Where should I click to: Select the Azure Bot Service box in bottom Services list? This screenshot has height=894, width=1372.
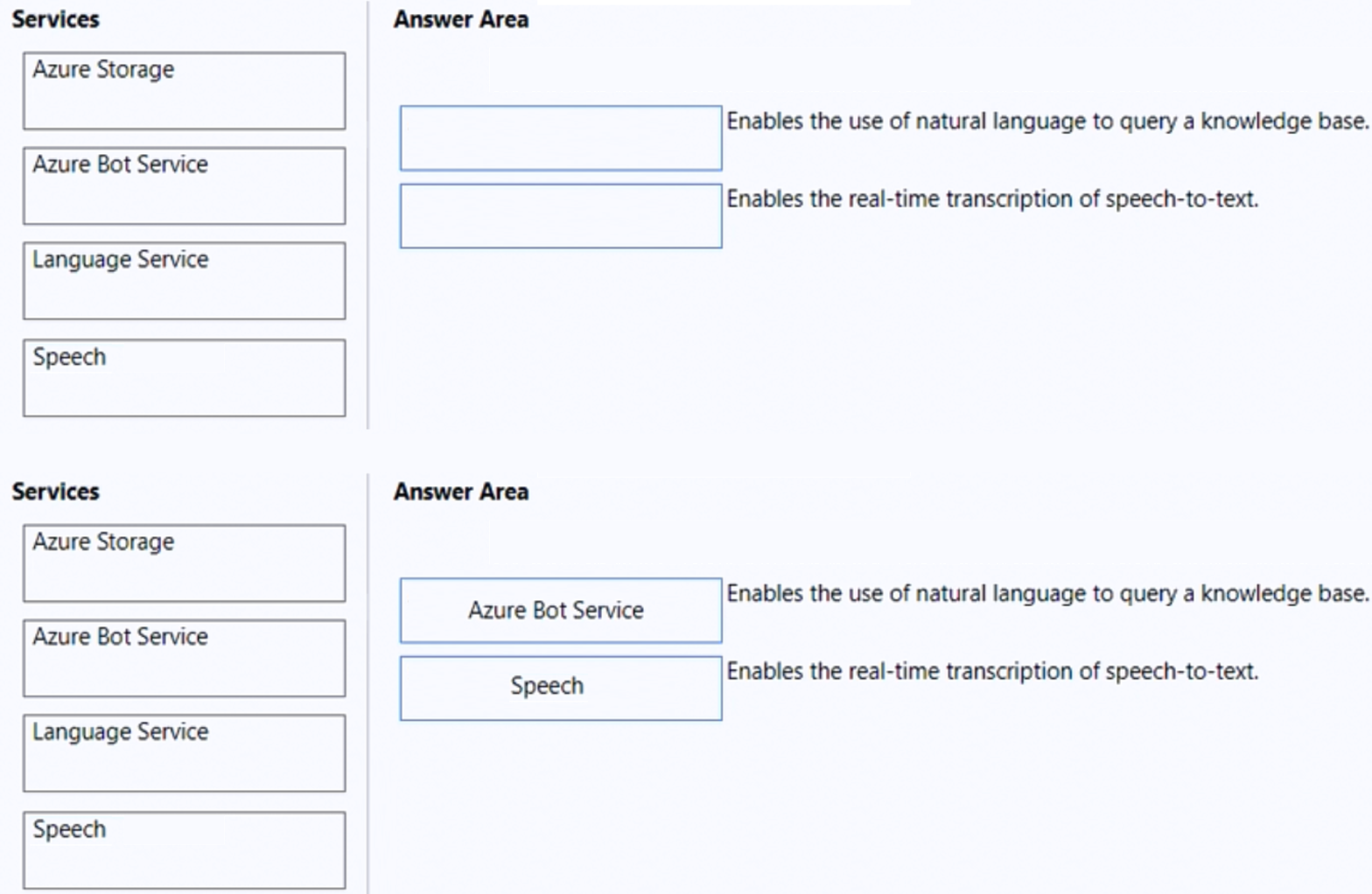coord(184,658)
